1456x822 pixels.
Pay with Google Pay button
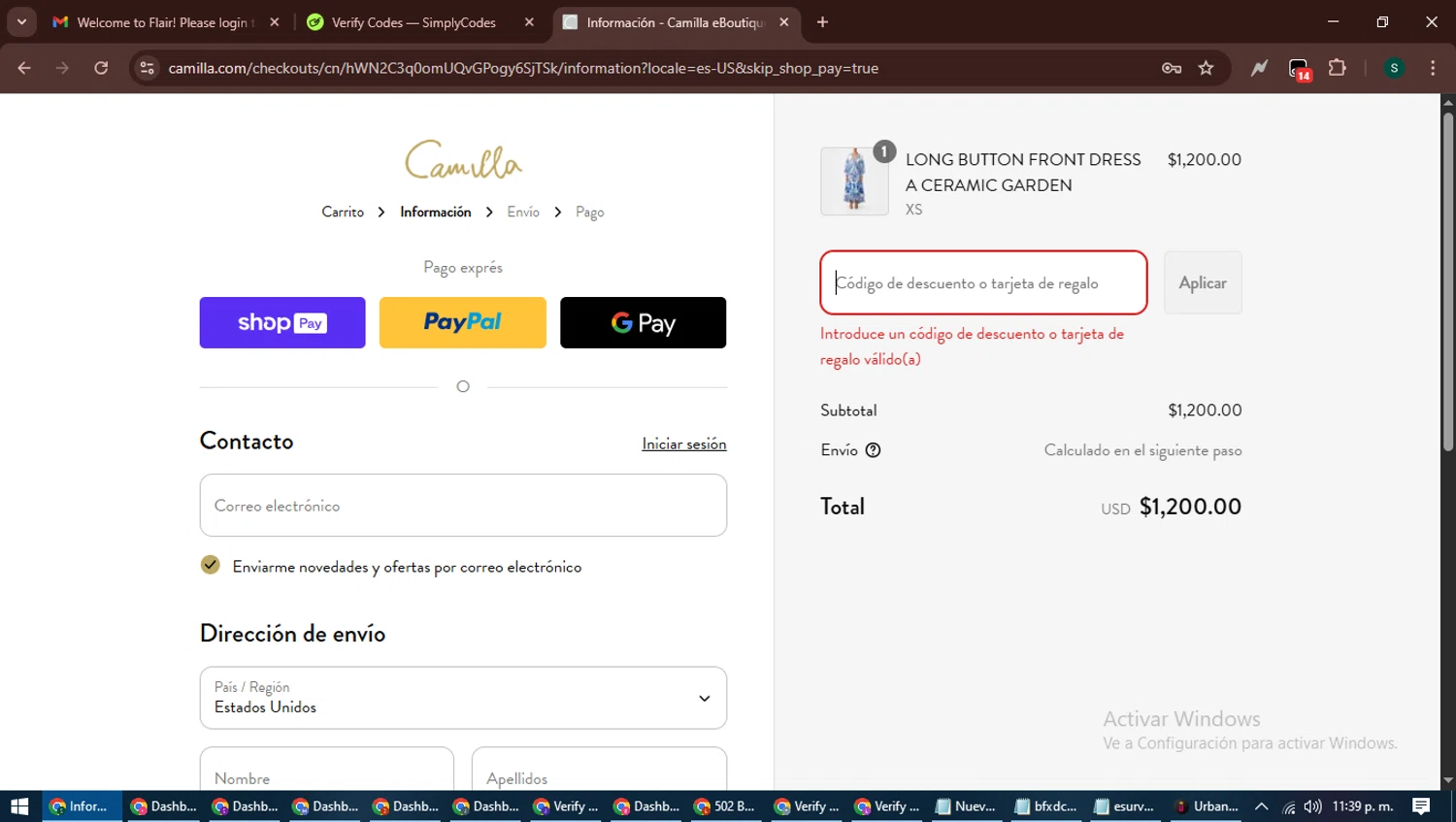click(x=643, y=322)
